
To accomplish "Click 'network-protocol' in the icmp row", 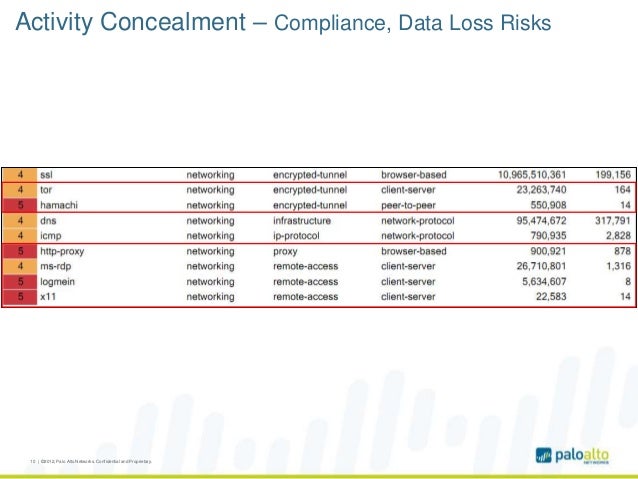I will click(417, 236).
